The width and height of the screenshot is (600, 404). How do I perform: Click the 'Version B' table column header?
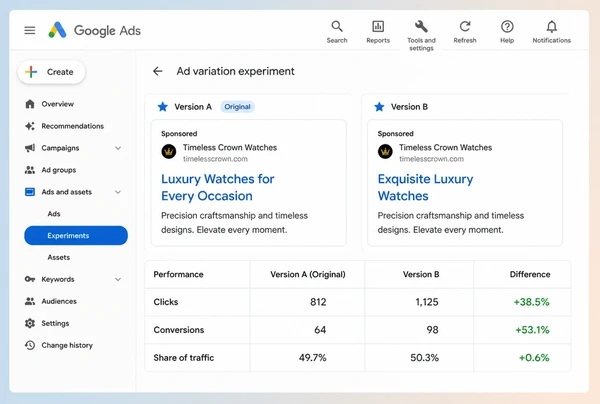(x=421, y=274)
